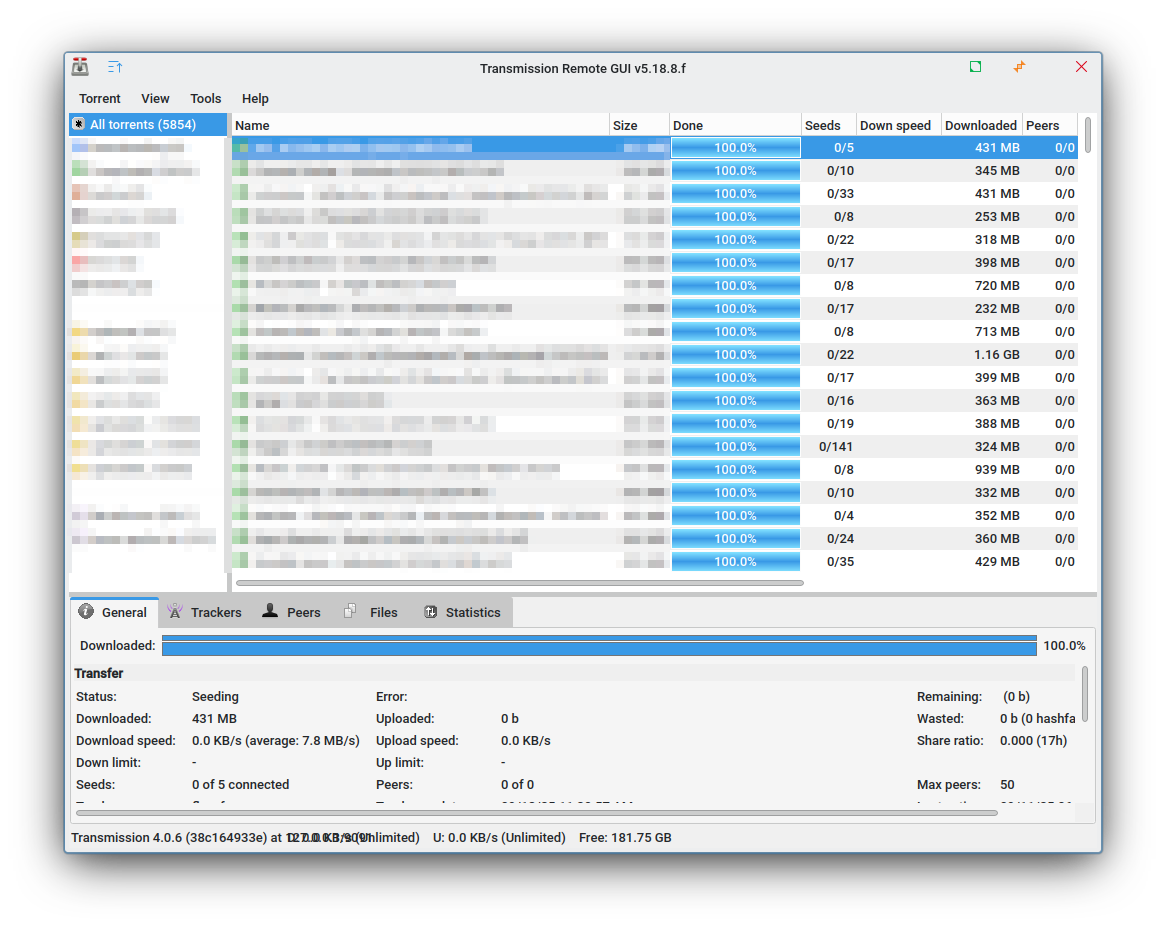Click the General tab info icon

86,611
